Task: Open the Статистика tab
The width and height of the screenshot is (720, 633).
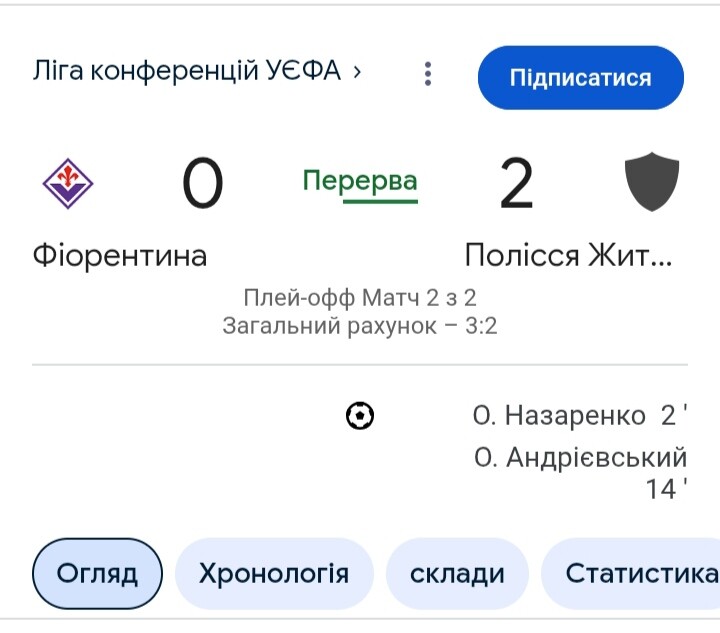Action: [x=630, y=573]
